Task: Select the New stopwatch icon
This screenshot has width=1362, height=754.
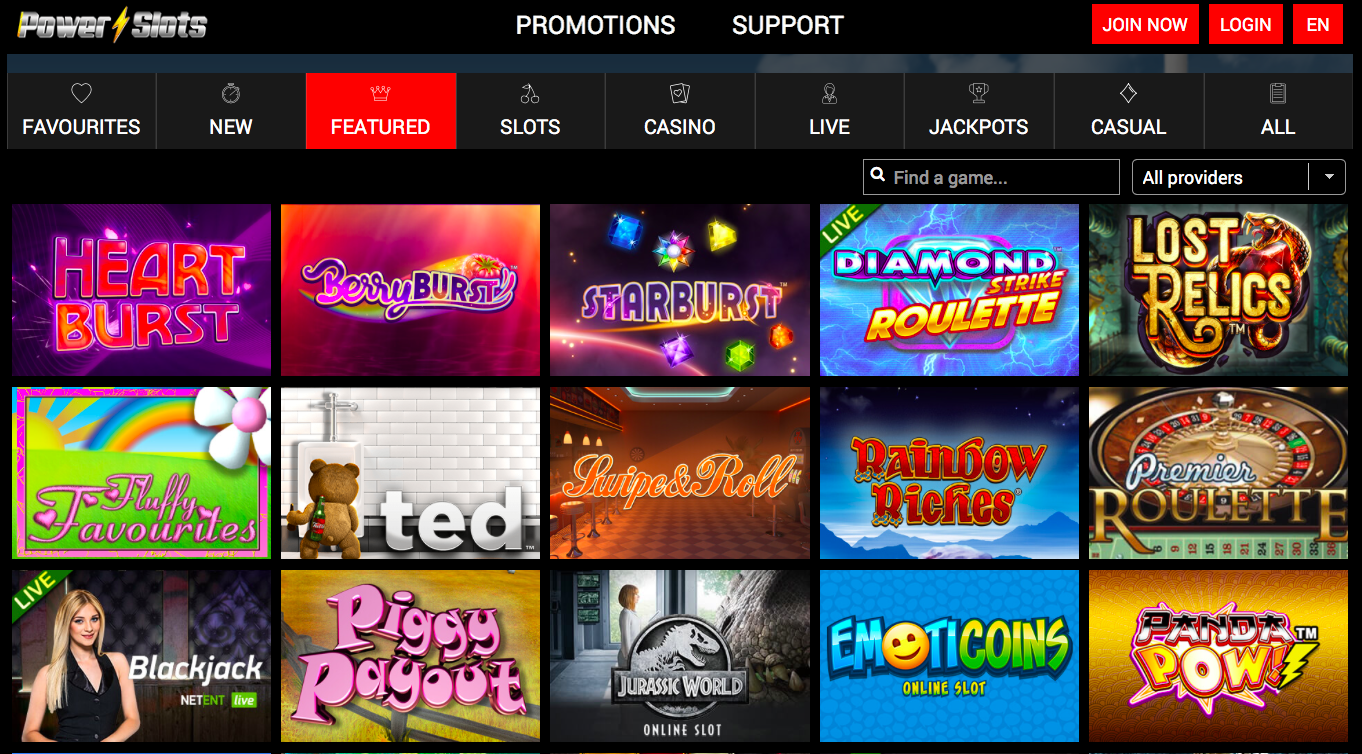Action: pyautogui.click(x=231, y=94)
